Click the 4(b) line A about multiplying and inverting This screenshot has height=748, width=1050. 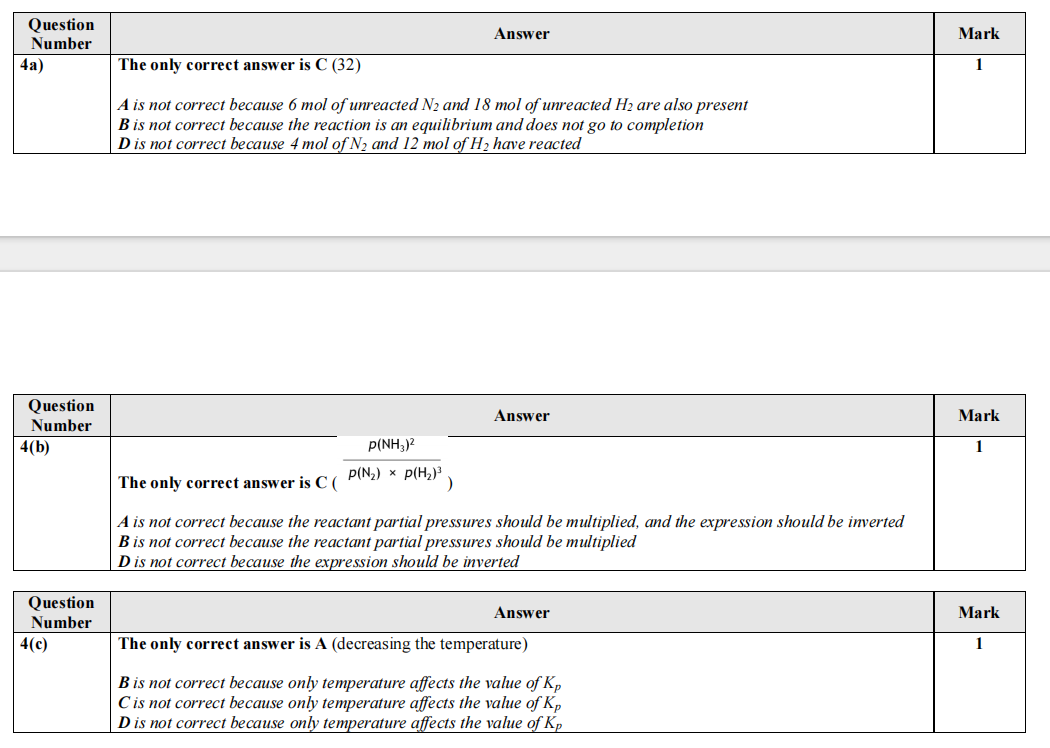pos(510,522)
